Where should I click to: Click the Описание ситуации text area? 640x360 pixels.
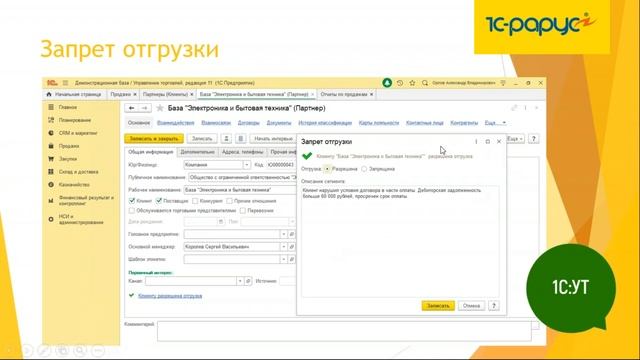400,241
